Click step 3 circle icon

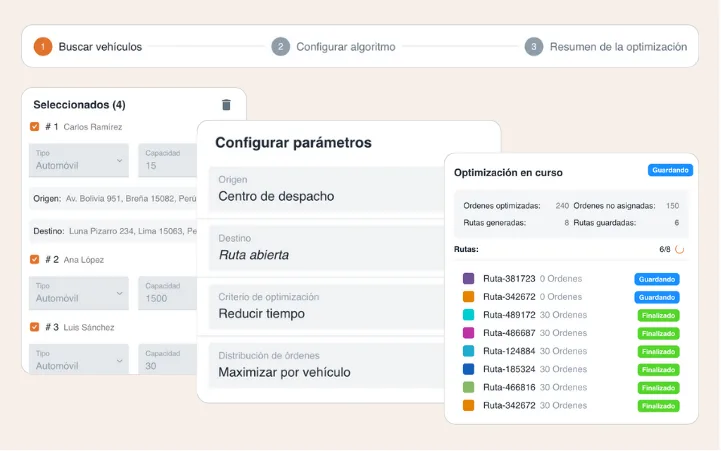pyautogui.click(x=534, y=46)
